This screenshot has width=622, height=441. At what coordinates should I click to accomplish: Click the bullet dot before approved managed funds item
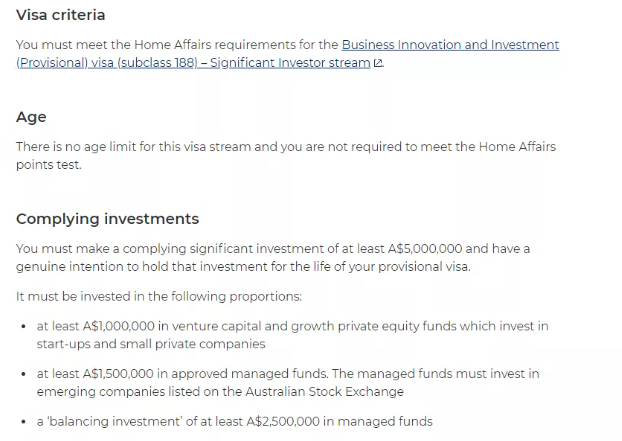pos(23,375)
